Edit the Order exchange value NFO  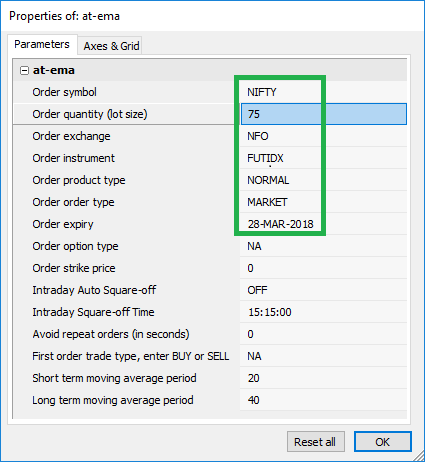click(x=323, y=136)
